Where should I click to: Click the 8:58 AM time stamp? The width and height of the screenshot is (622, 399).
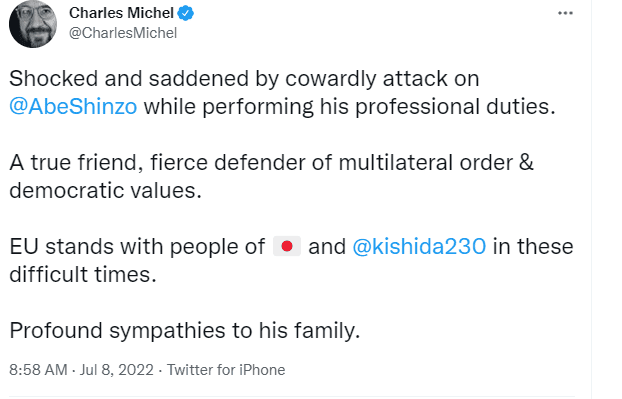coord(38,370)
